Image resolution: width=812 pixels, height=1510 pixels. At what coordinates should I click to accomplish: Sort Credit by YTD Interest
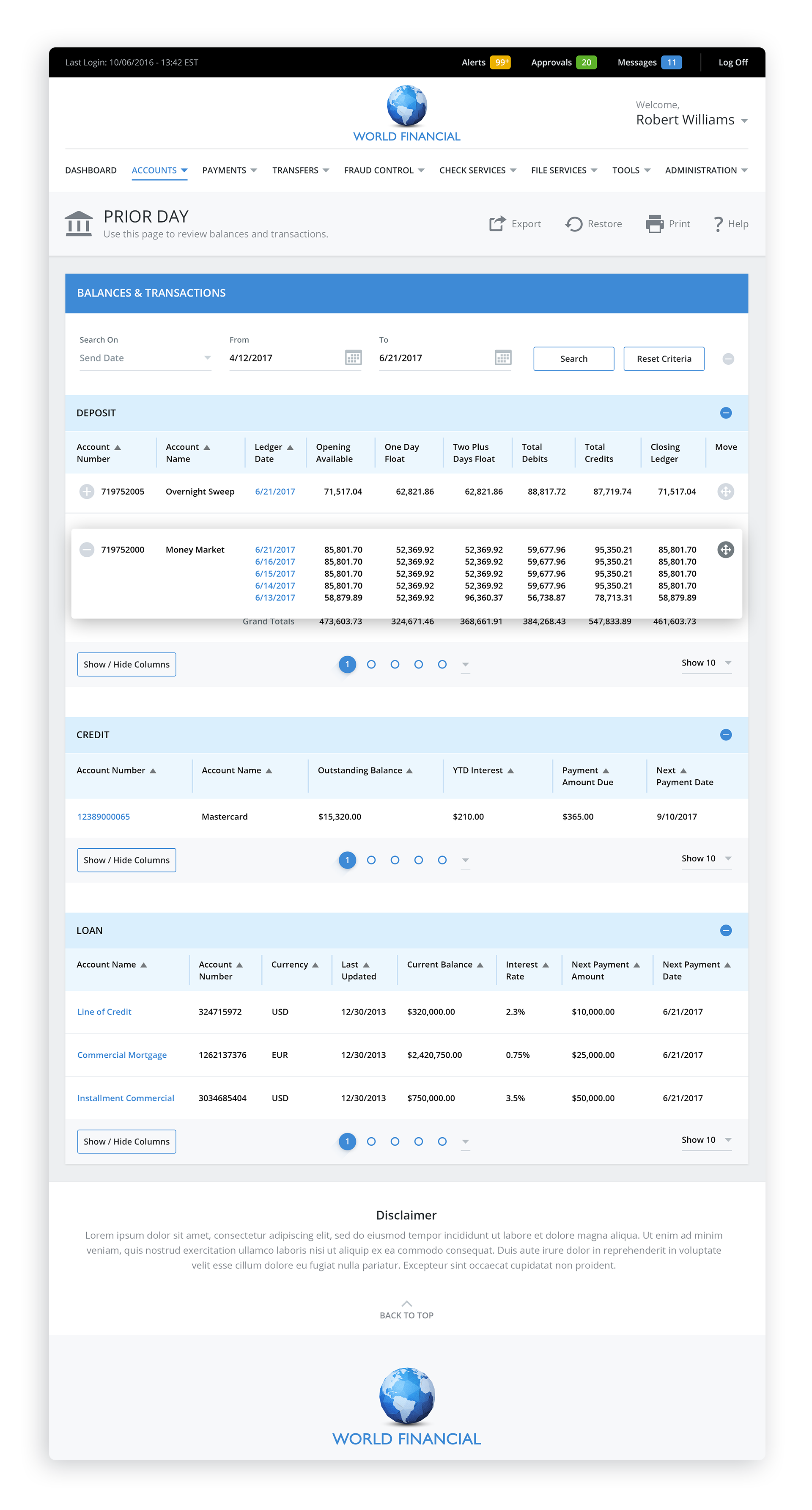click(510, 771)
